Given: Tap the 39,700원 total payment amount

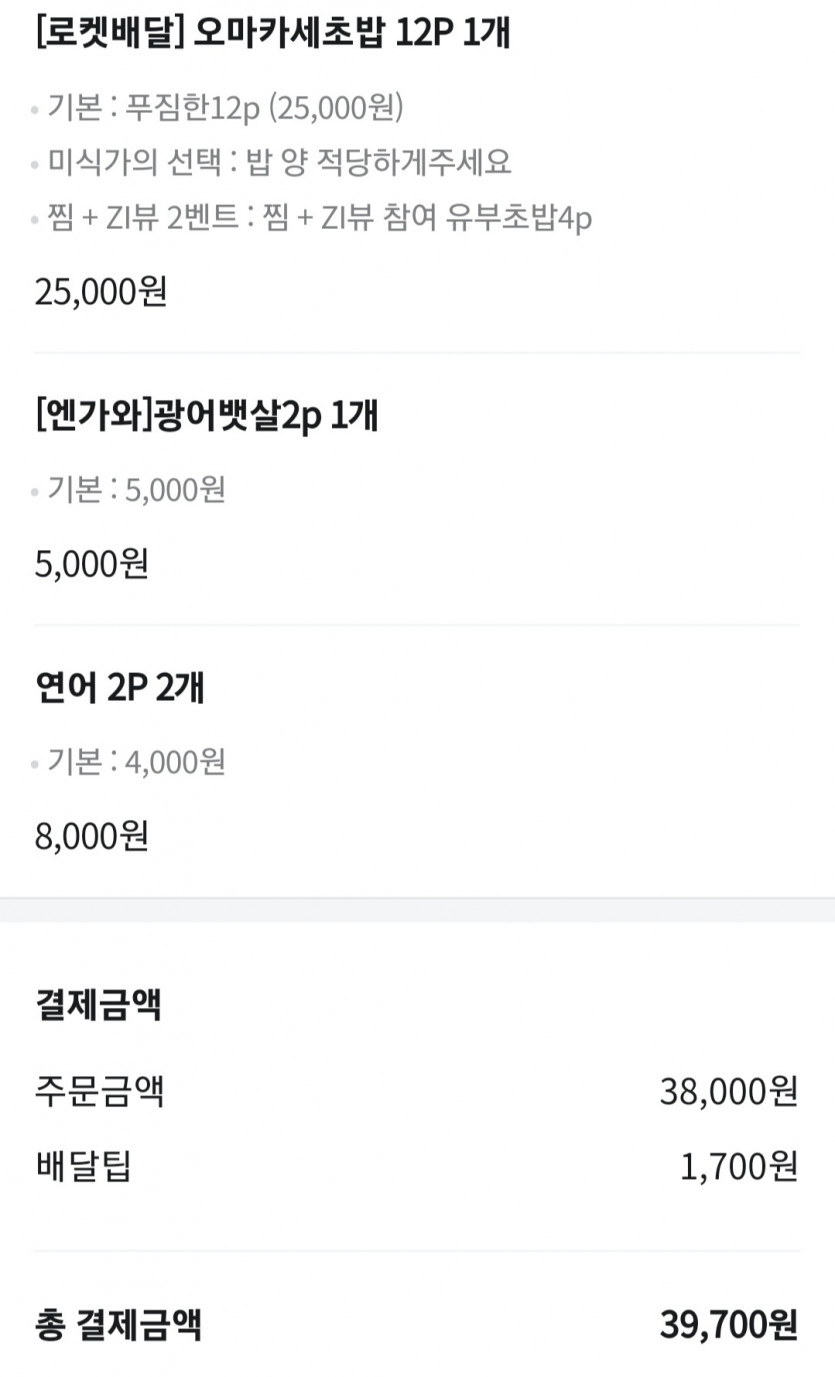Looking at the screenshot, I should 728,1325.
